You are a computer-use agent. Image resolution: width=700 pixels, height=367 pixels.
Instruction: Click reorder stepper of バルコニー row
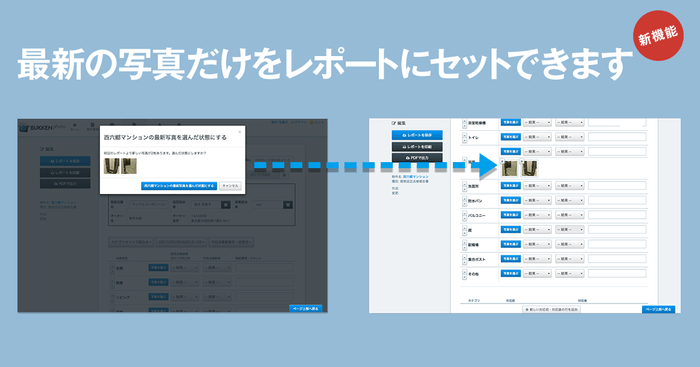pyautogui.click(x=464, y=216)
